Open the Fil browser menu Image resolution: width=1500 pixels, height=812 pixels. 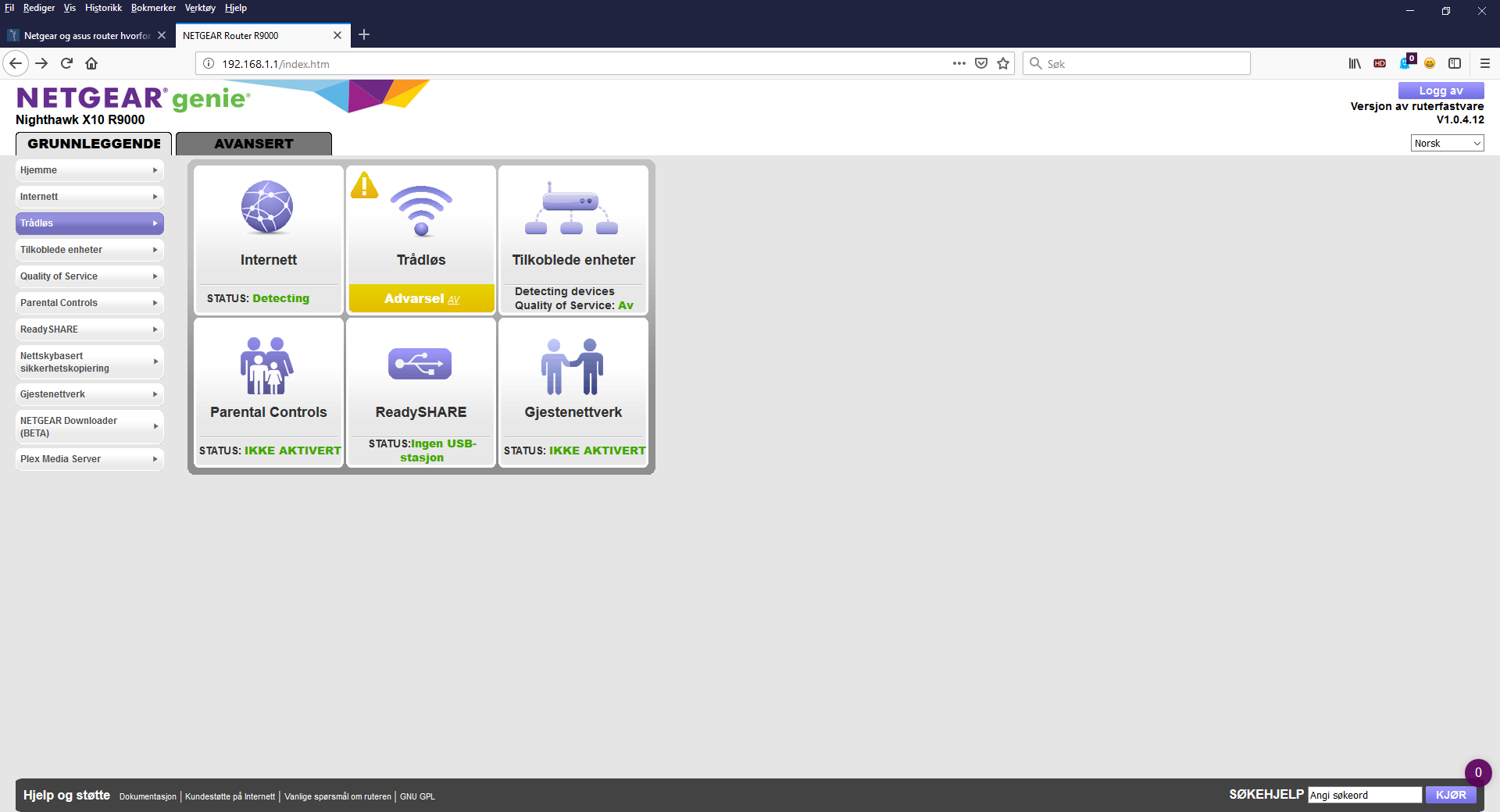(x=9, y=8)
